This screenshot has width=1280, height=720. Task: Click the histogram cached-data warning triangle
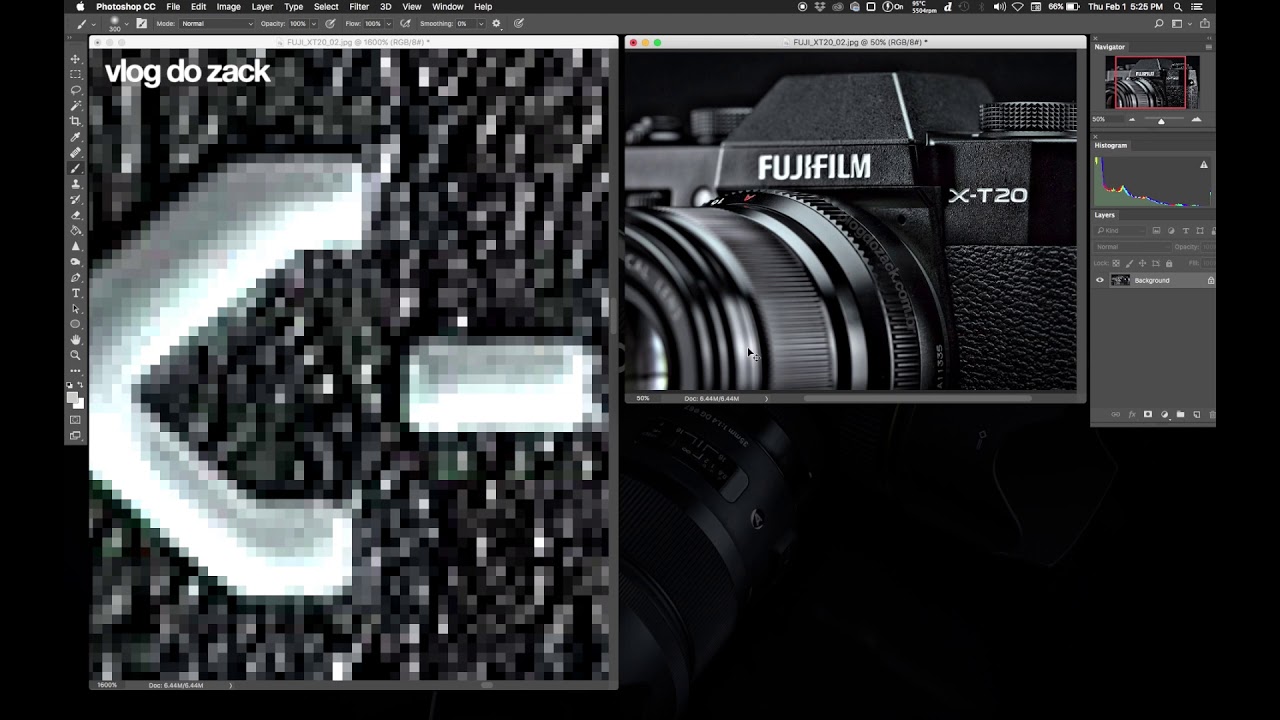1204,165
